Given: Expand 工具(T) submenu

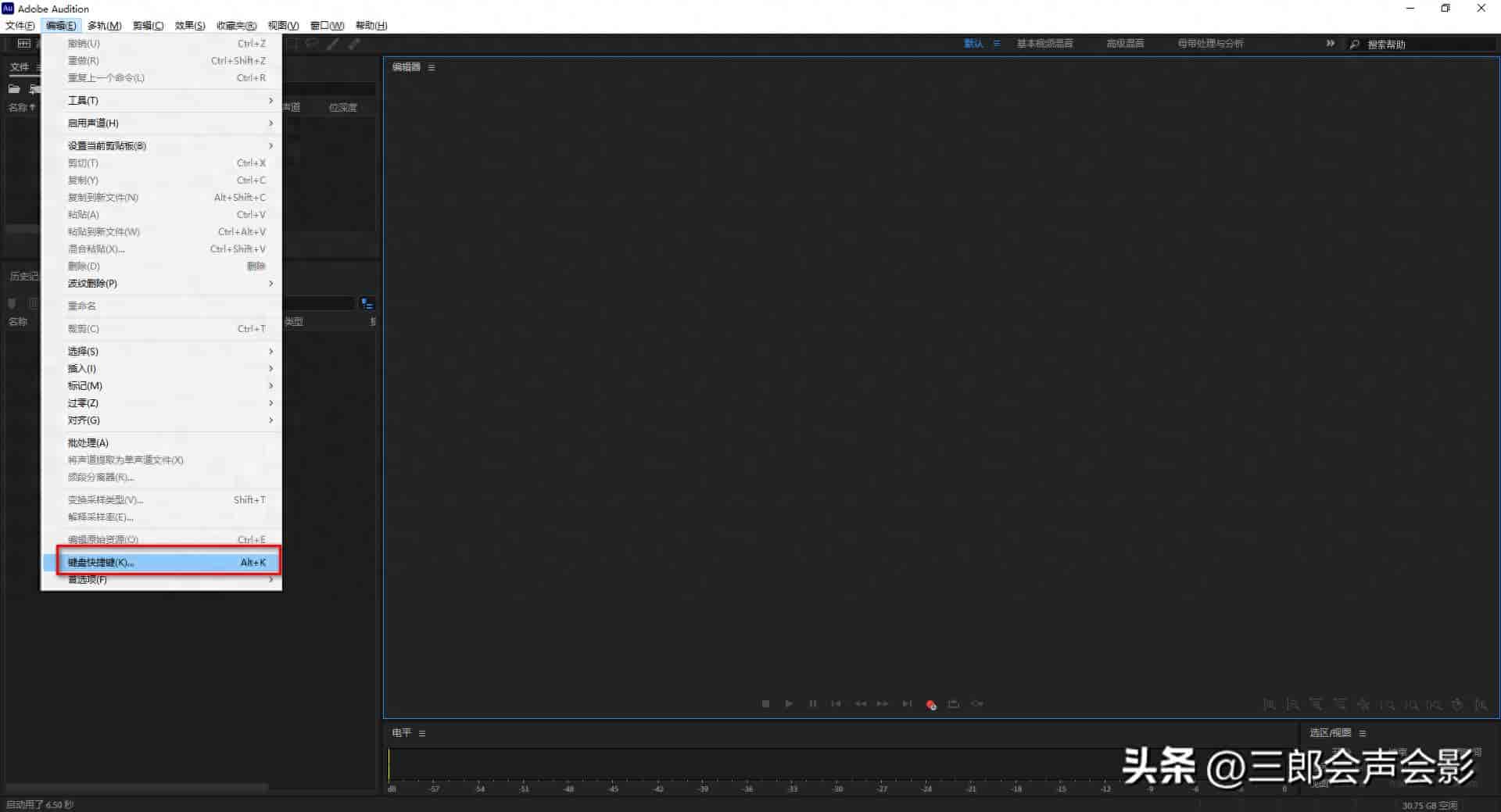Looking at the screenshot, I should coord(162,101).
